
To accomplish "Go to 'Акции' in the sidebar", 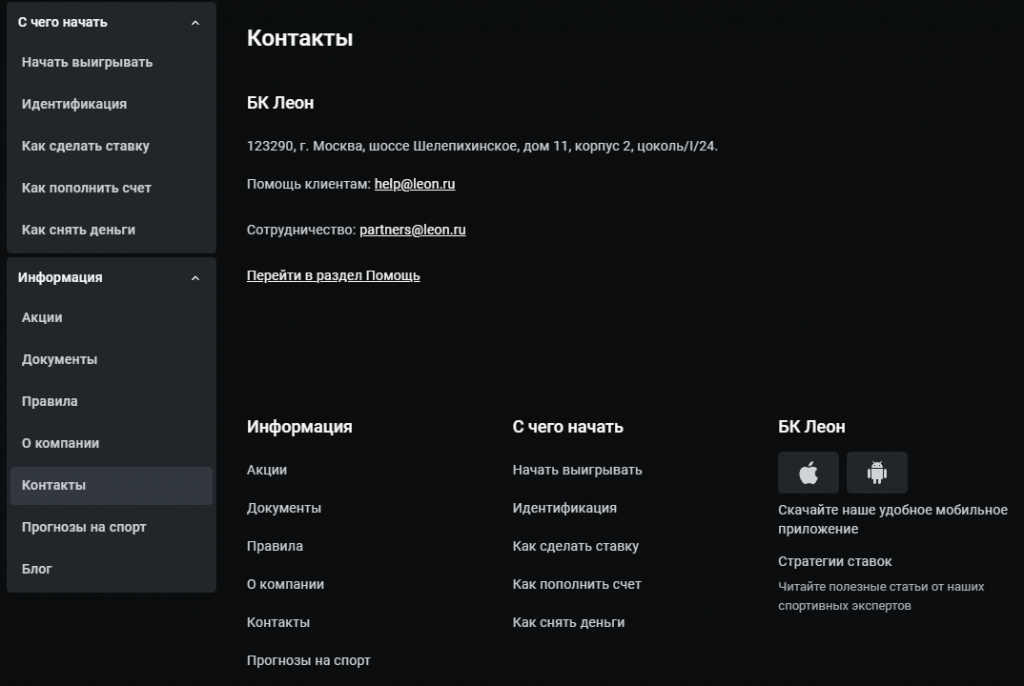I will (42, 317).
